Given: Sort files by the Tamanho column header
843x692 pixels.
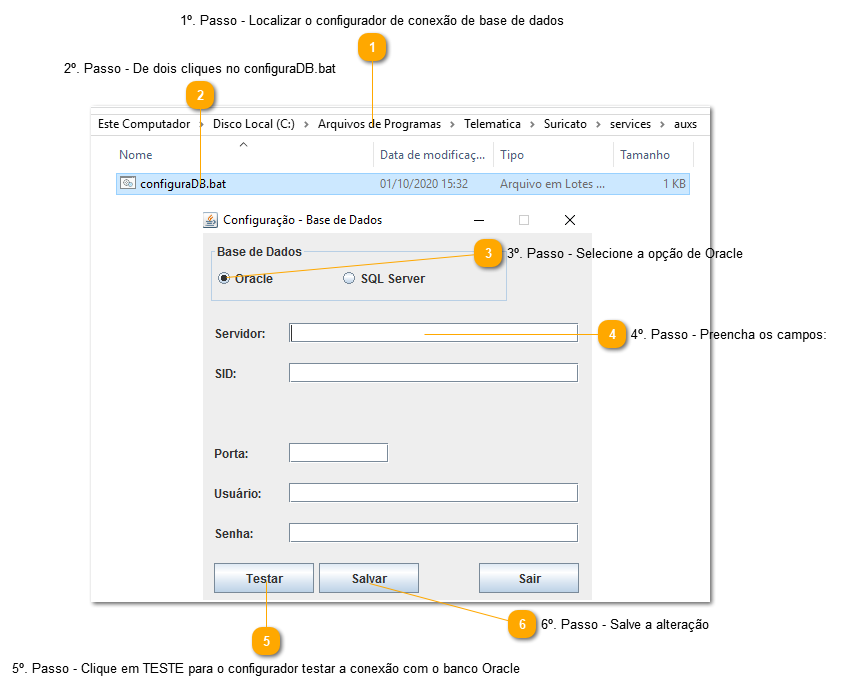Looking at the screenshot, I should pyautogui.click(x=645, y=155).
